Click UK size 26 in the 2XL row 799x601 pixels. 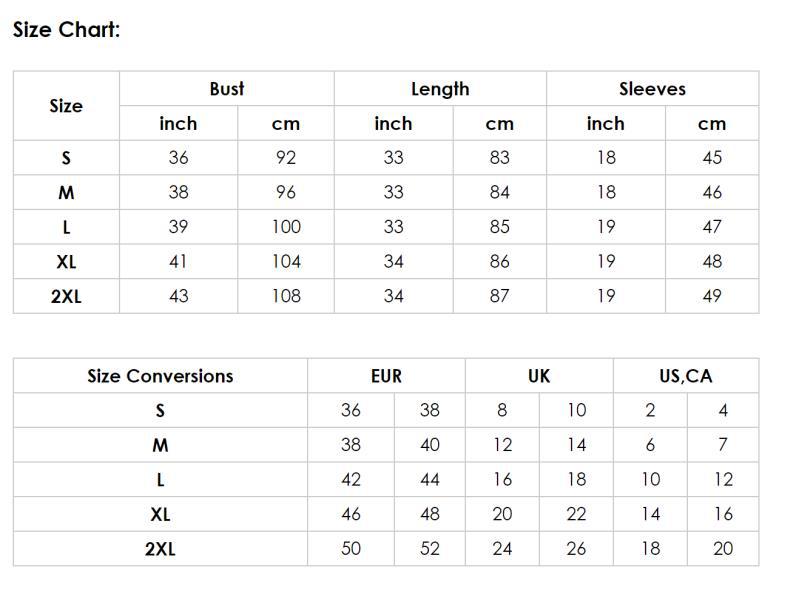(577, 548)
